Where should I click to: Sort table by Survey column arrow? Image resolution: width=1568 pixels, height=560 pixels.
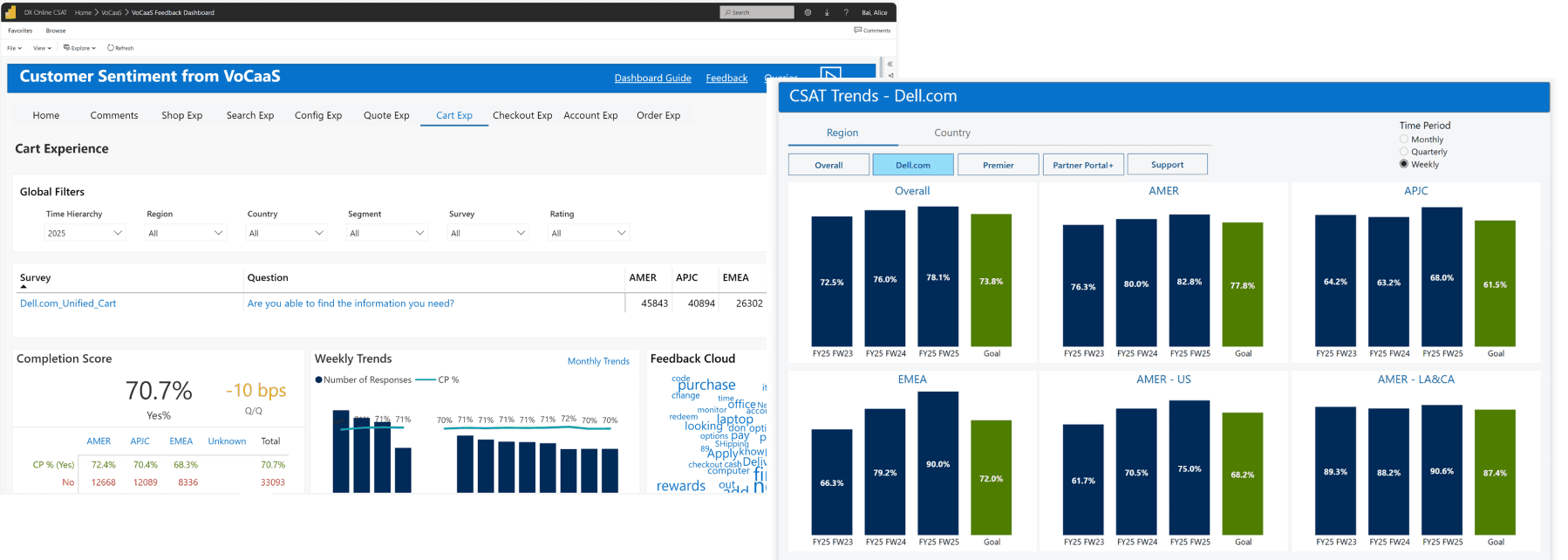click(24, 286)
